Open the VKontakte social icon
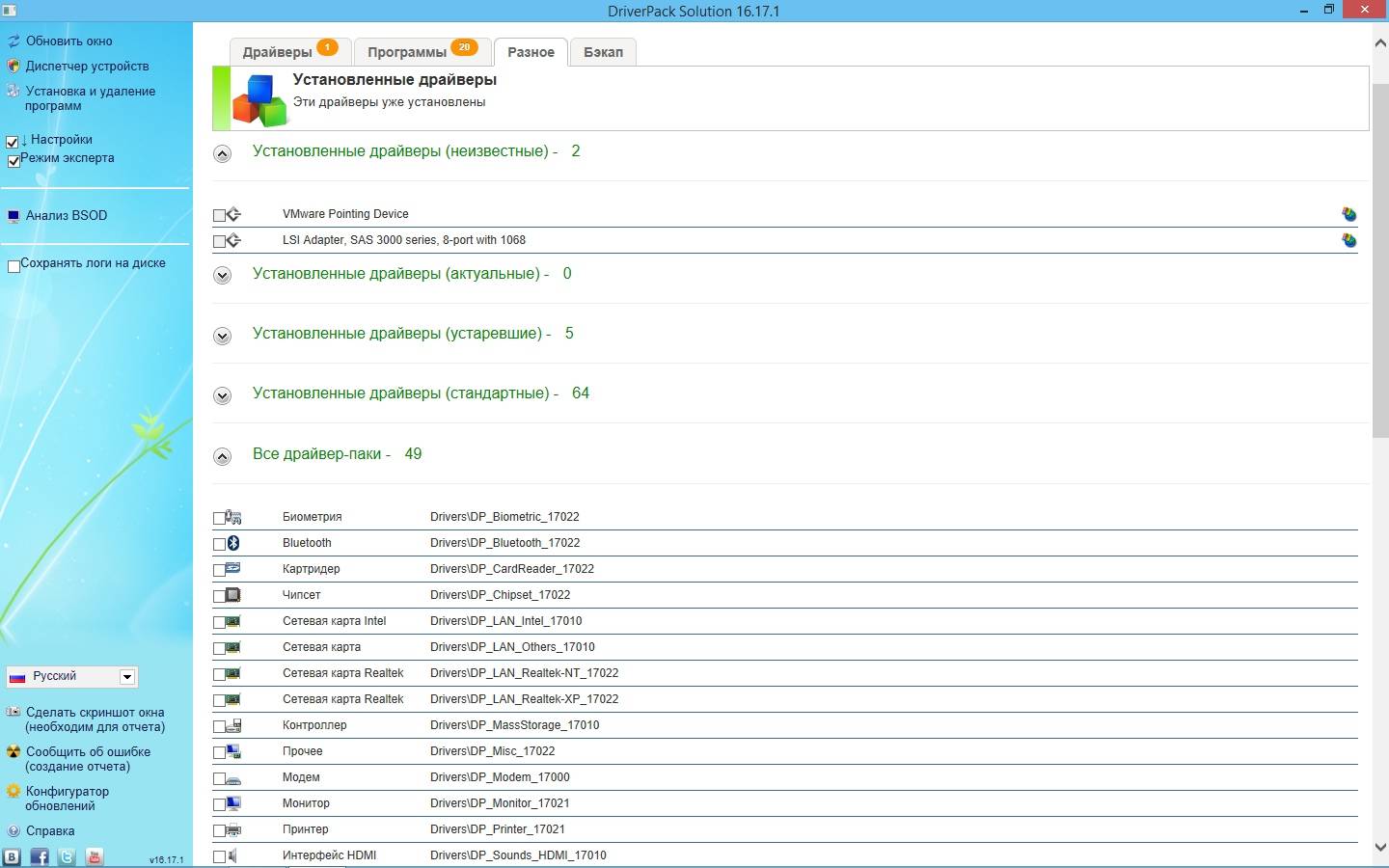1389x868 pixels. pos(12,856)
